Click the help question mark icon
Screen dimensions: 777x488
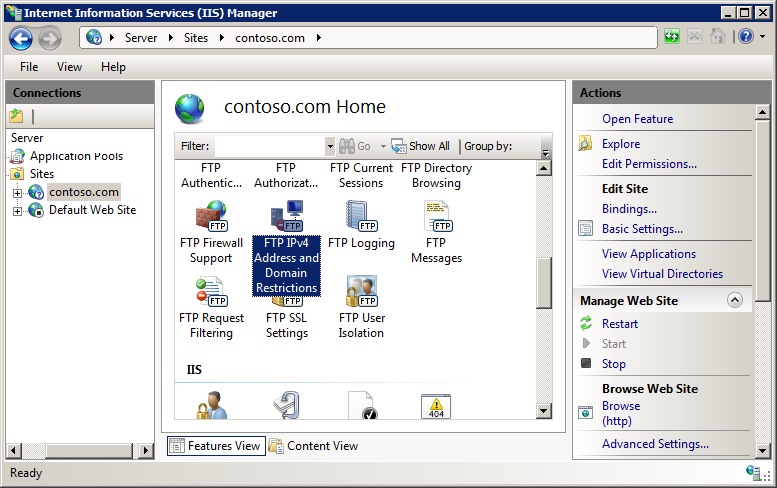[746, 36]
